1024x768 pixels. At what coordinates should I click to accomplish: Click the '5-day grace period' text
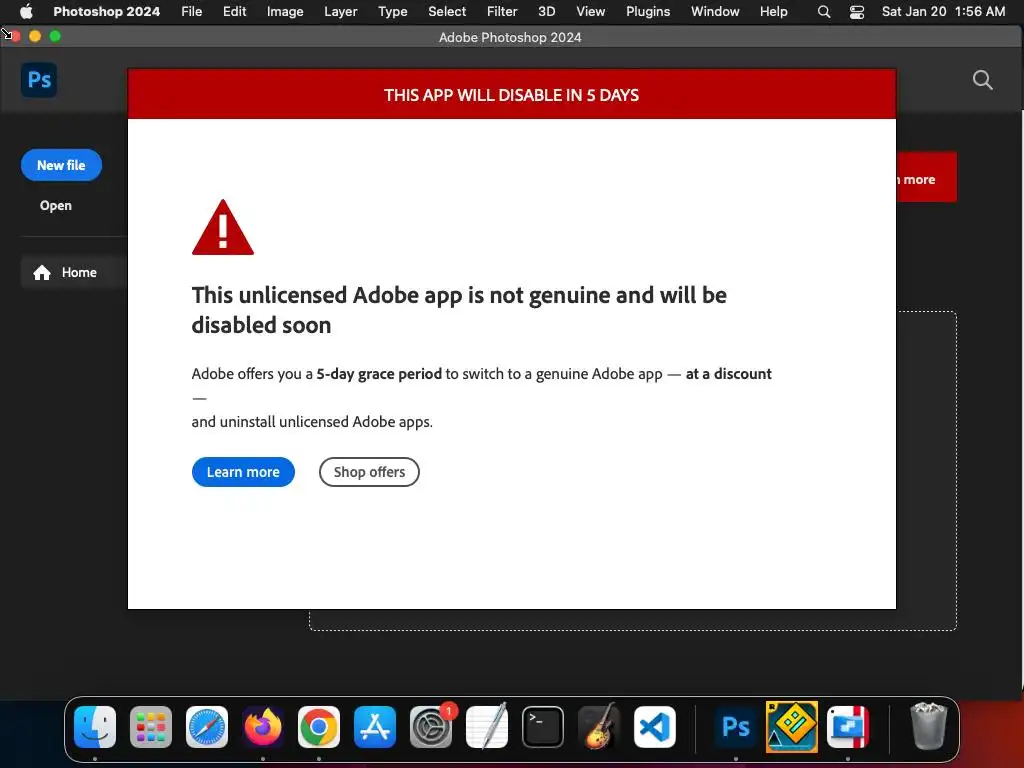[x=379, y=374]
